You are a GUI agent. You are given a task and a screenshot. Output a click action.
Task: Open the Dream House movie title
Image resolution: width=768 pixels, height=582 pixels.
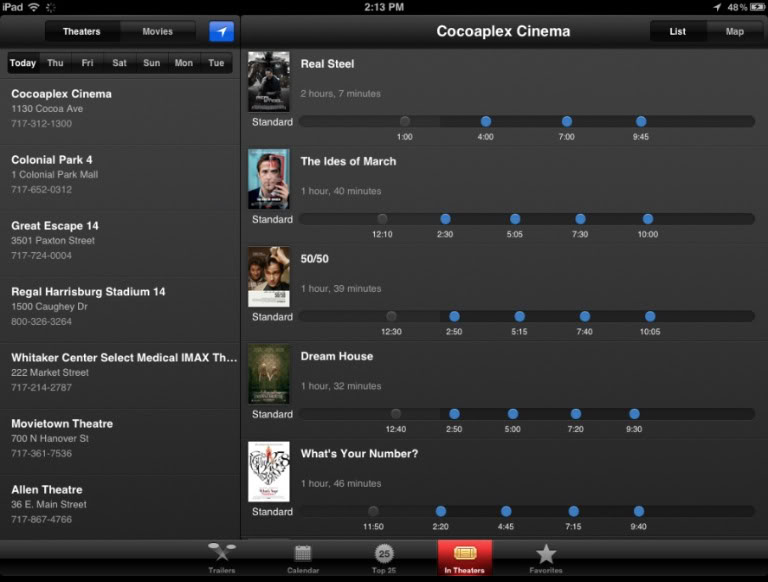point(336,357)
